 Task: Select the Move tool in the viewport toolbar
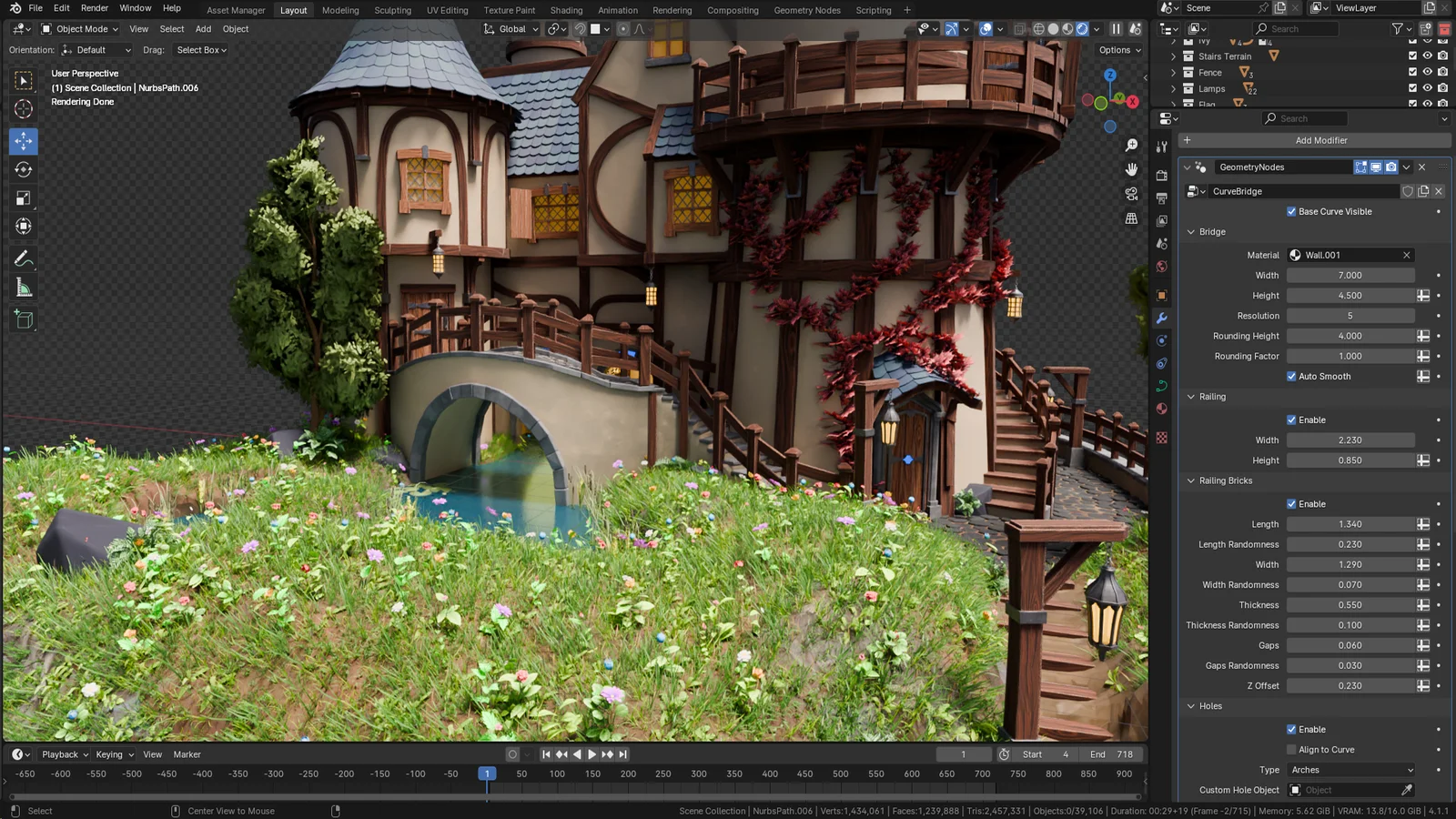coord(22,140)
